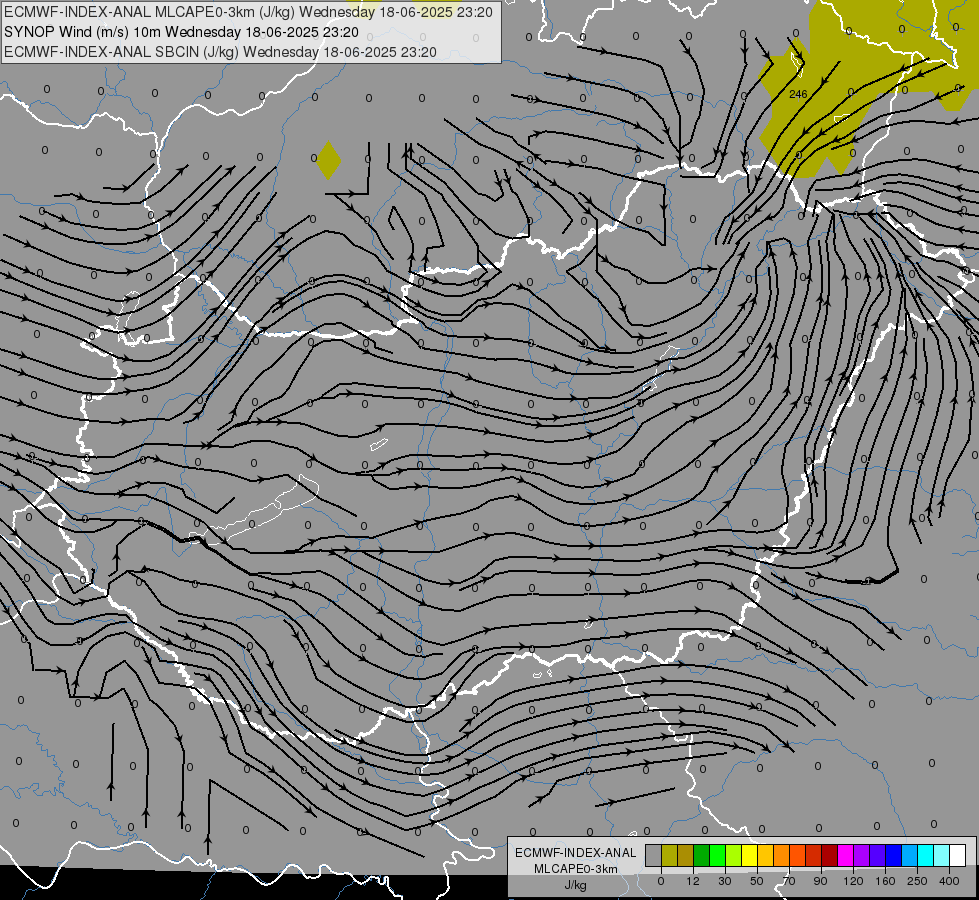The image size is (979, 900).
Task: Click the 'SBCIN (J/kg)' title line
Action: 220,52
